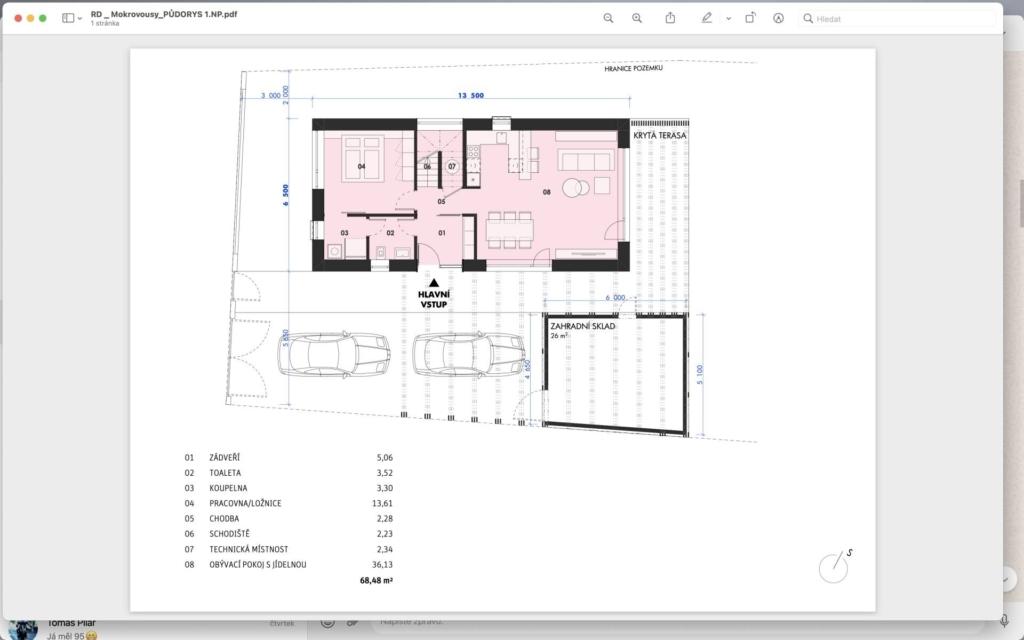Show the Markup toolbar
Image resolution: width=1024 pixels, height=640 pixels.
pos(779,18)
